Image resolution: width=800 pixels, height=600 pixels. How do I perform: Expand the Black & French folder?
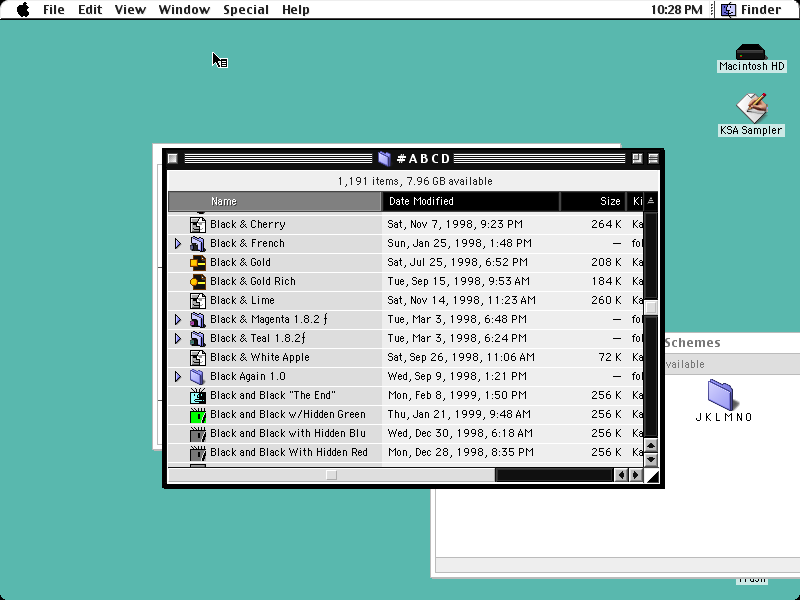pyautogui.click(x=178, y=243)
